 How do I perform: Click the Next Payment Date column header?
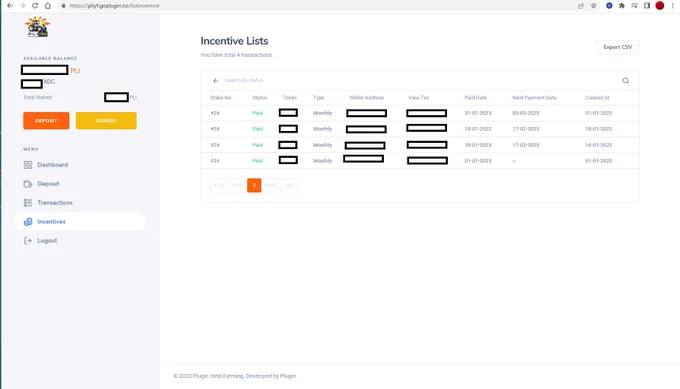point(534,98)
